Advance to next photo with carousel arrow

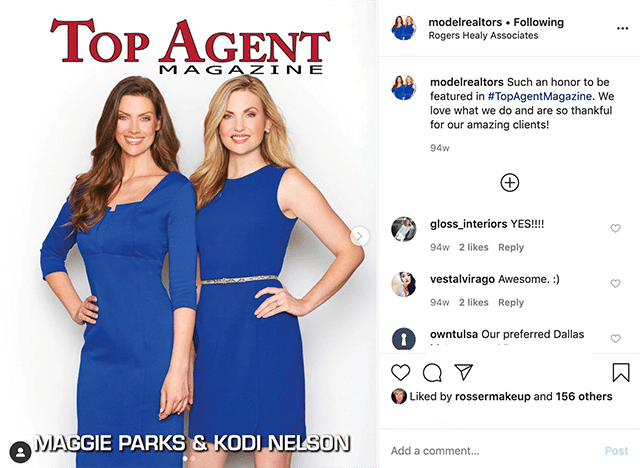360,236
